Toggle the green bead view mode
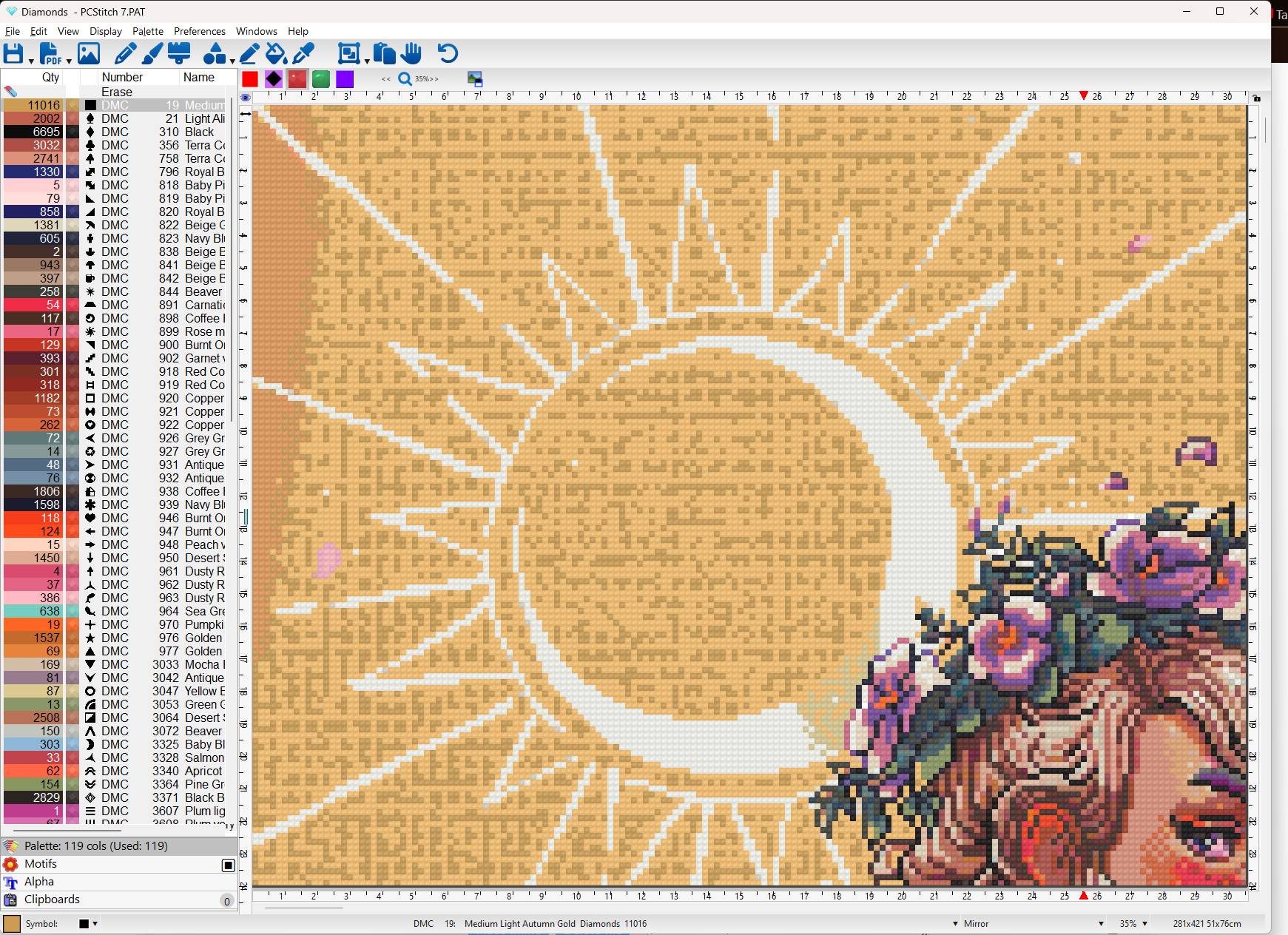The image size is (1288, 935). 320,78
